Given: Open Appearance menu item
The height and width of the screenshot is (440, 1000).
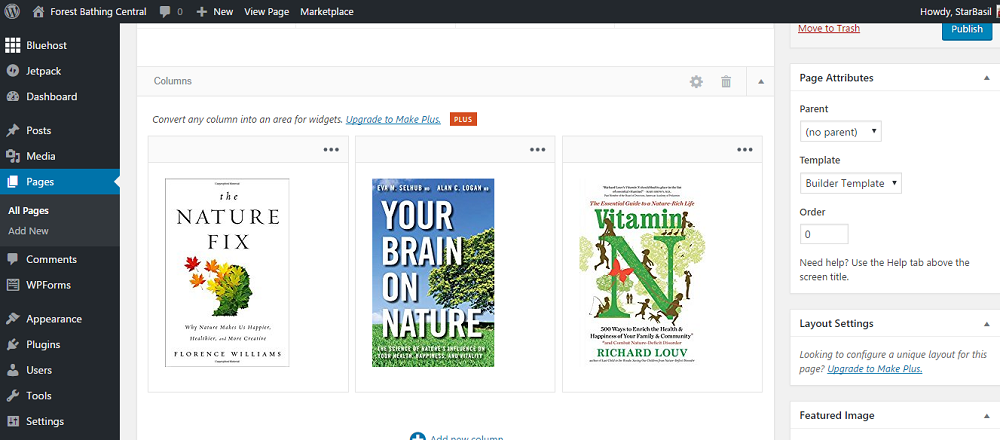Looking at the screenshot, I should coord(54,319).
